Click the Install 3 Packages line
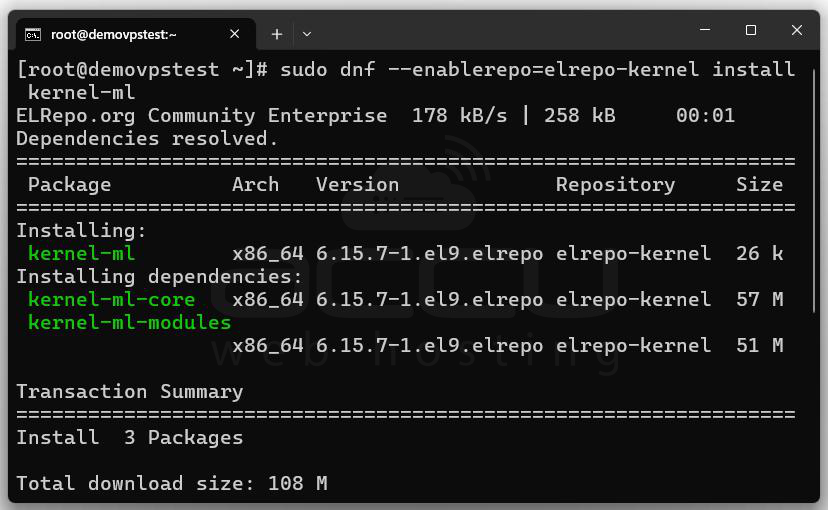The image size is (828, 510). (129, 438)
